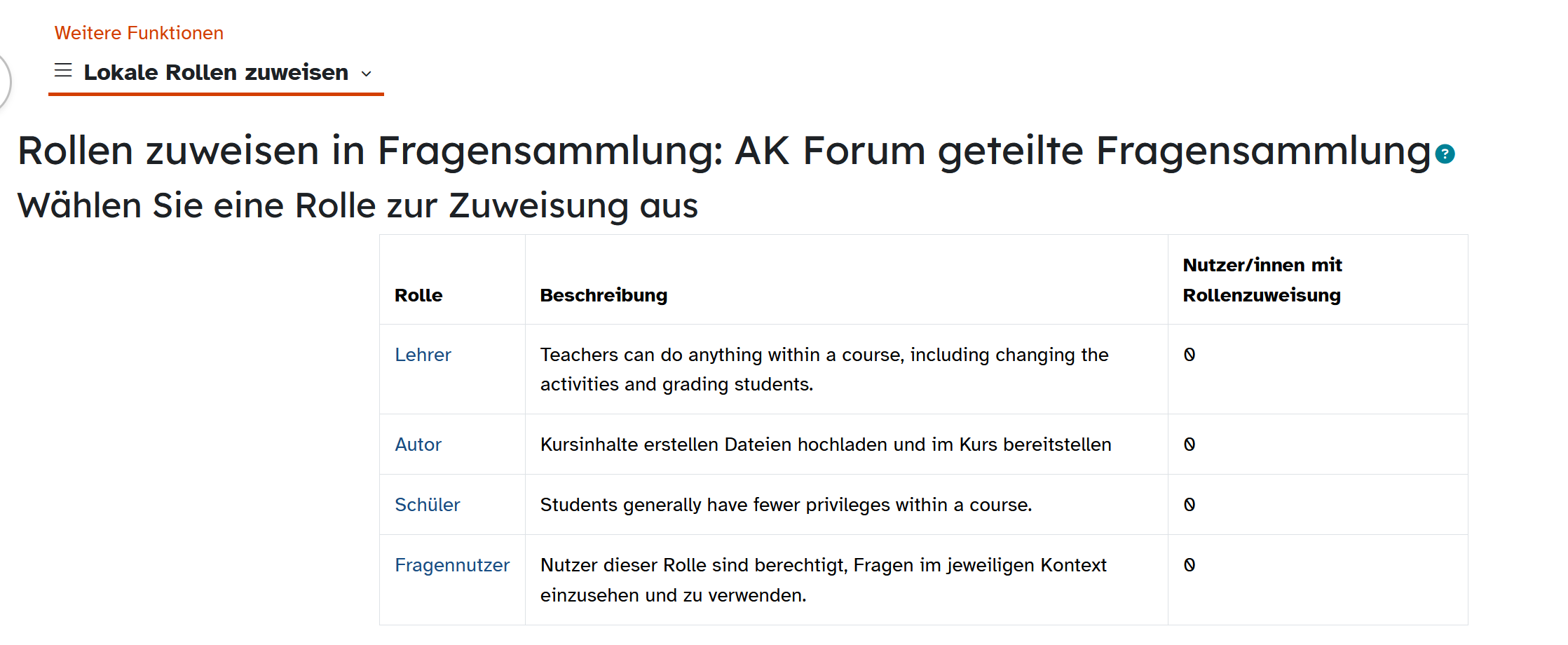Image resolution: width=1568 pixels, height=645 pixels.
Task: Click the heading Rollen zuweisen in Fragensammlung
Action: pyautogui.click(x=723, y=151)
